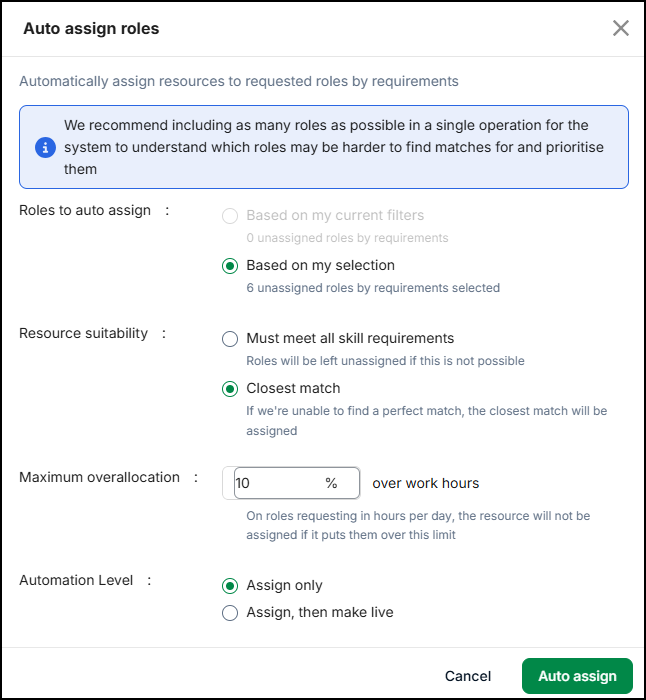Click '0 unassigned roles by requirements' text
The image size is (646, 700).
(x=347, y=238)
